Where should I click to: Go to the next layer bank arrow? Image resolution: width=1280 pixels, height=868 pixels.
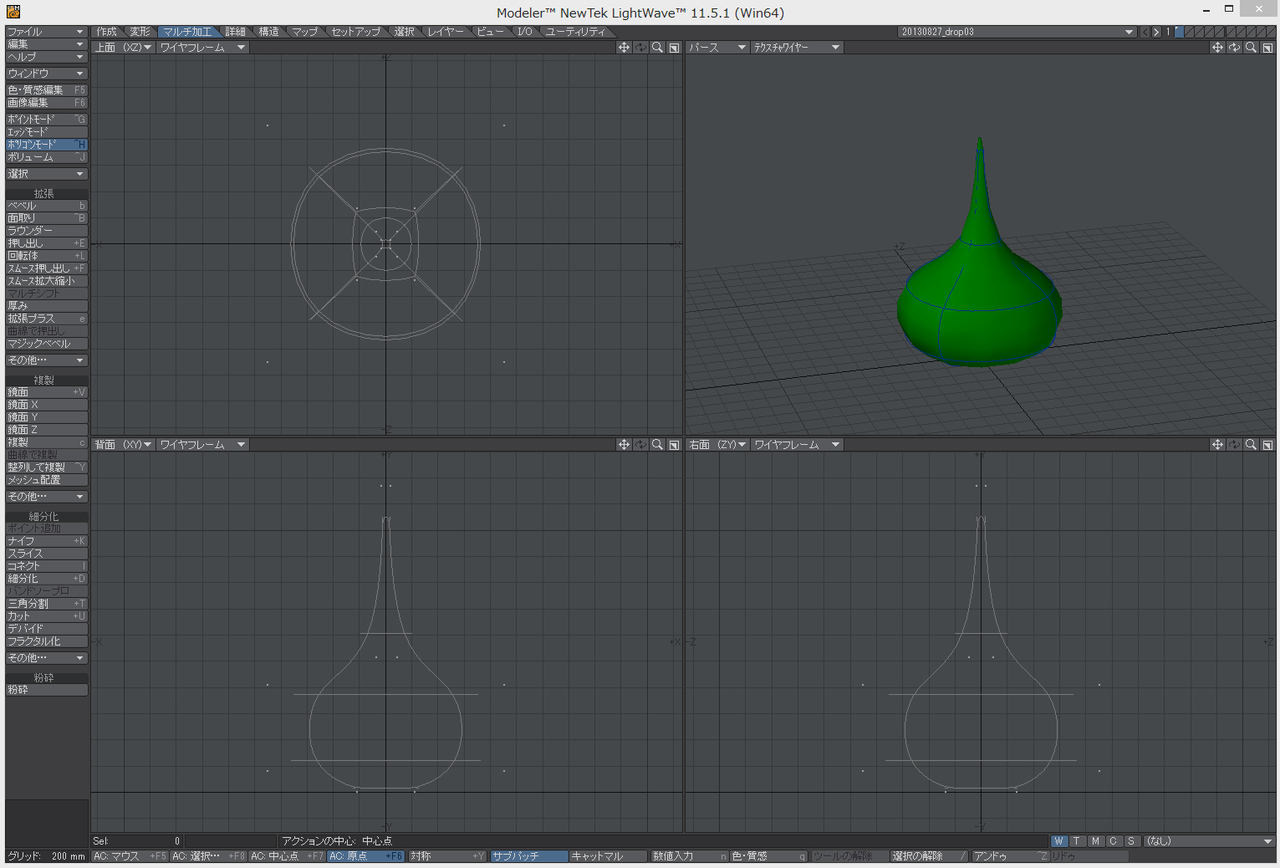click(x=1156, y=32)
